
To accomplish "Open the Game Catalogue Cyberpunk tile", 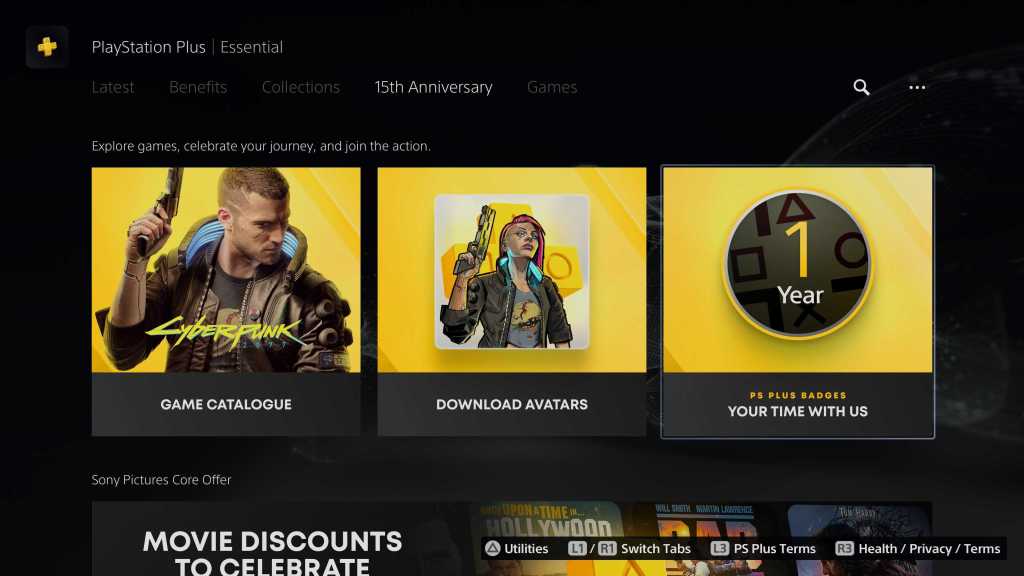I will (x=226, y=302).
